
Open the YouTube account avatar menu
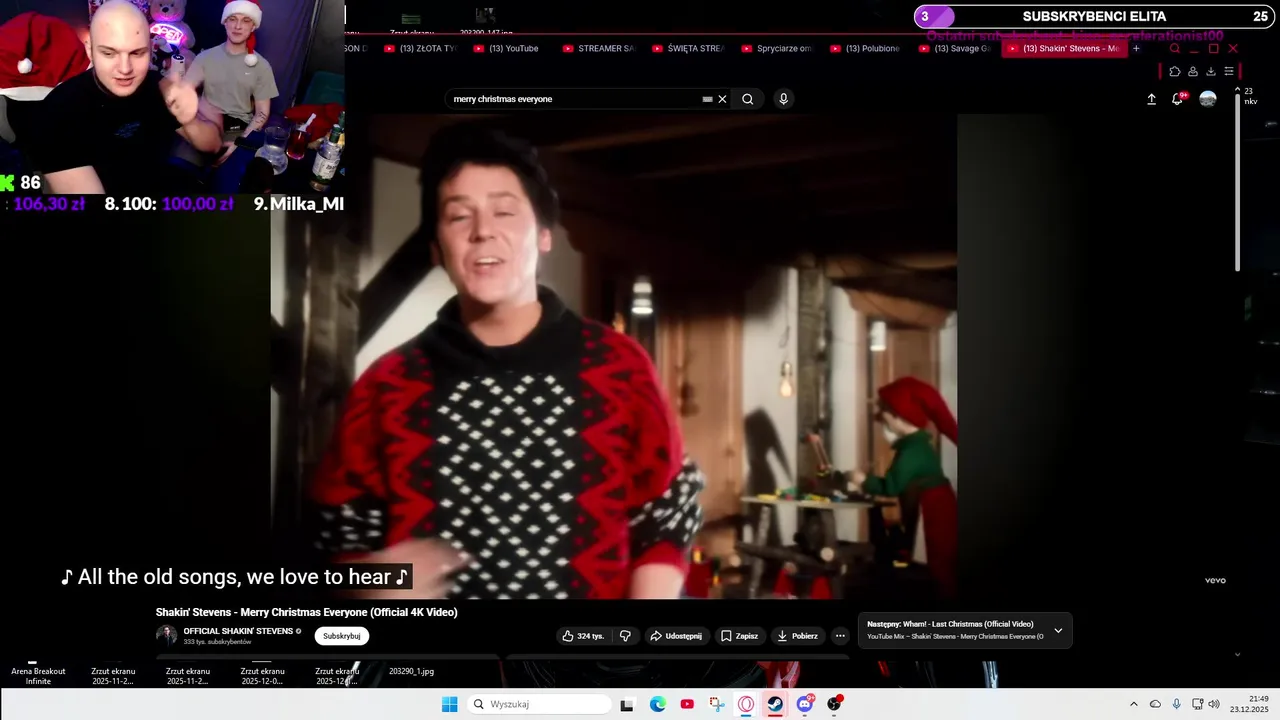click(x=1208, y=99)
